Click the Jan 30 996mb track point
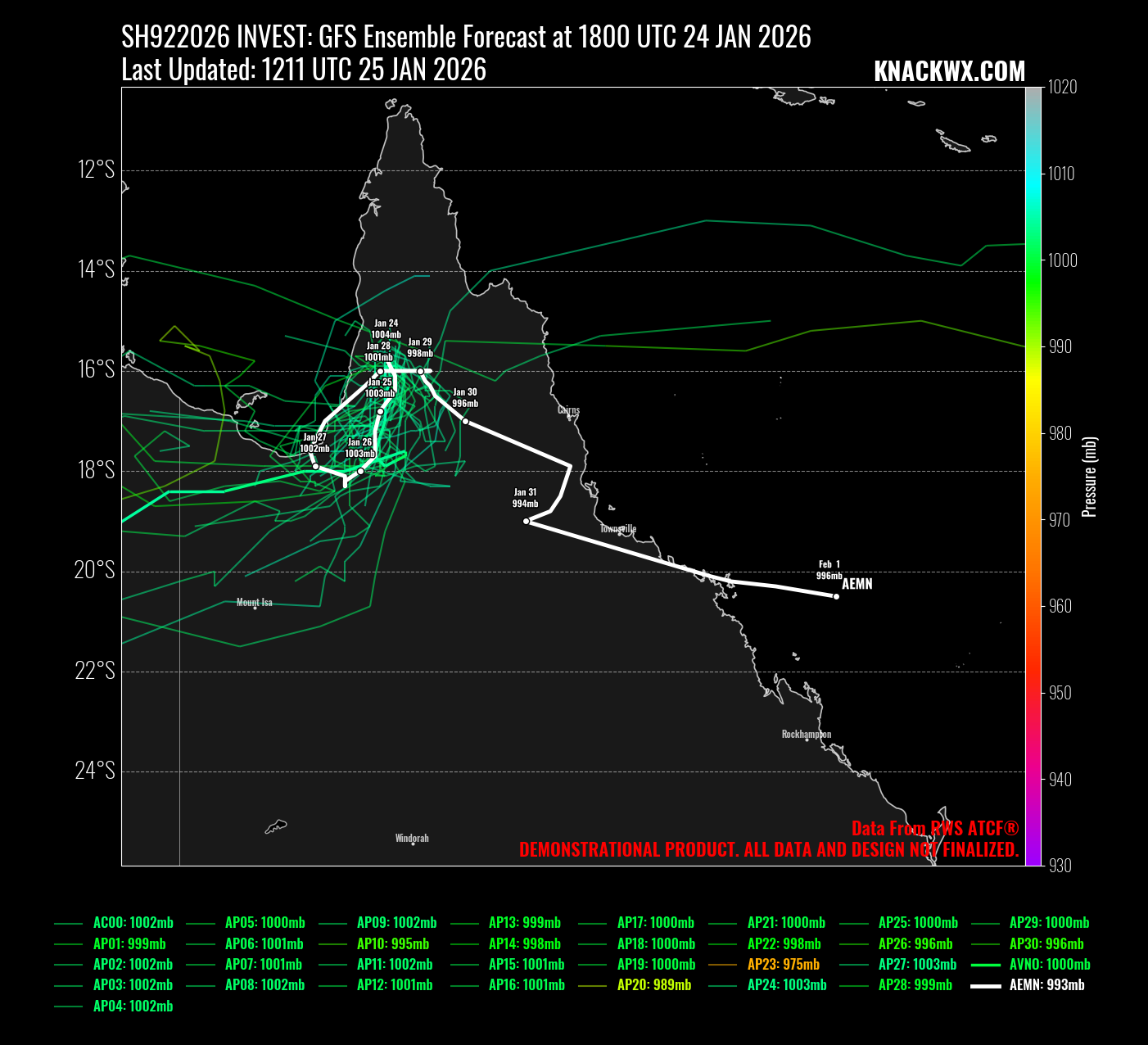This screenshot has width=1148, height=1045. [465, 421]
